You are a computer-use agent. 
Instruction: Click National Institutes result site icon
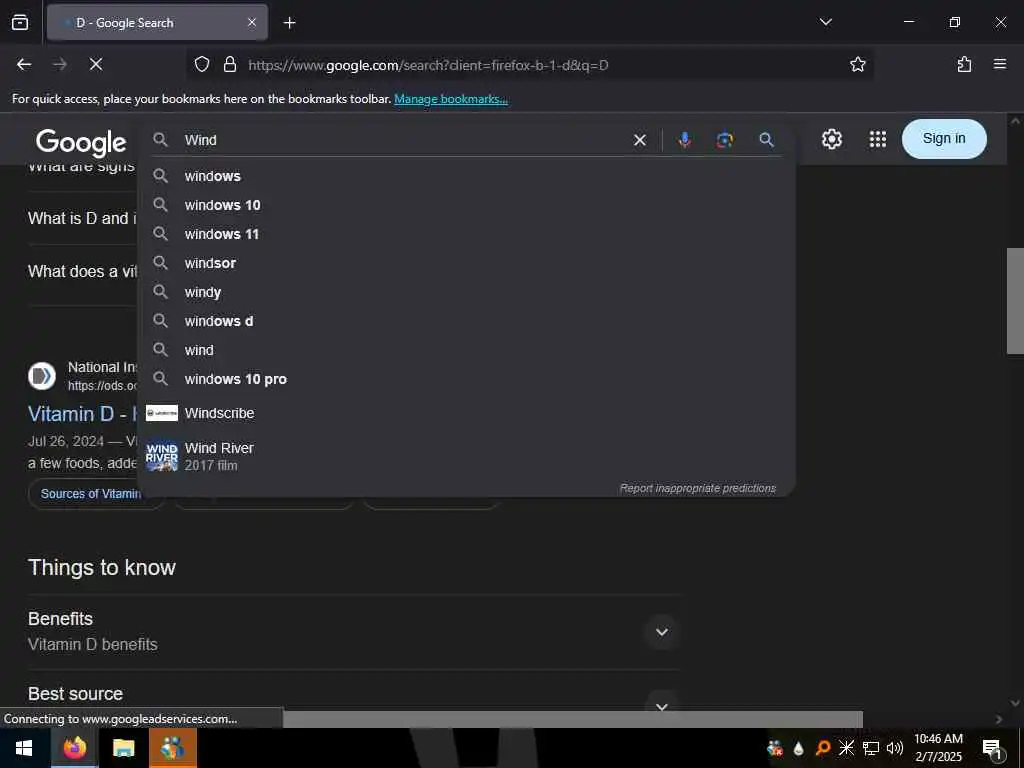pos(42,376)
